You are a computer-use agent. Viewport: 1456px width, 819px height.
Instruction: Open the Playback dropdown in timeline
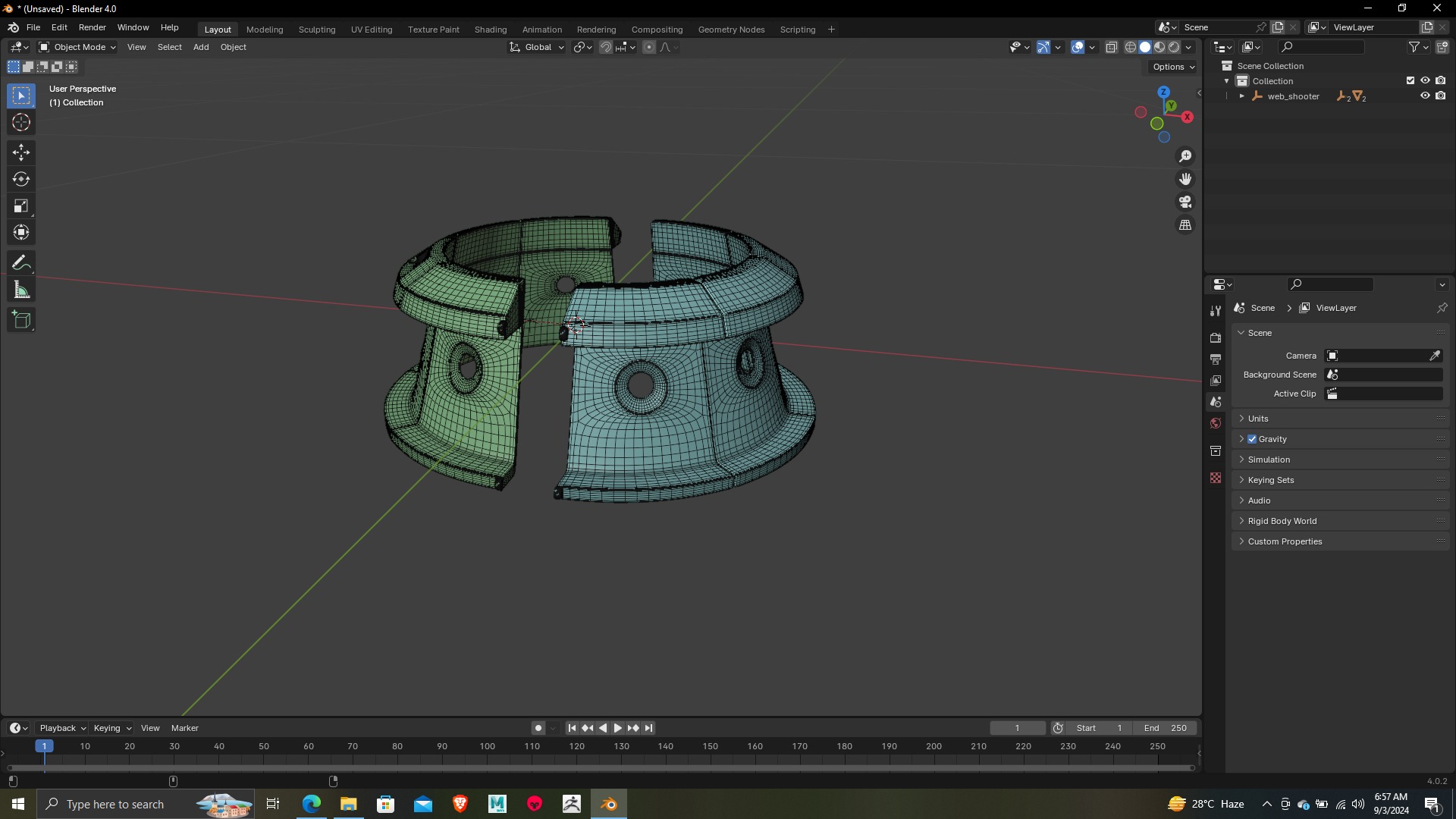[x=62, y=728]
